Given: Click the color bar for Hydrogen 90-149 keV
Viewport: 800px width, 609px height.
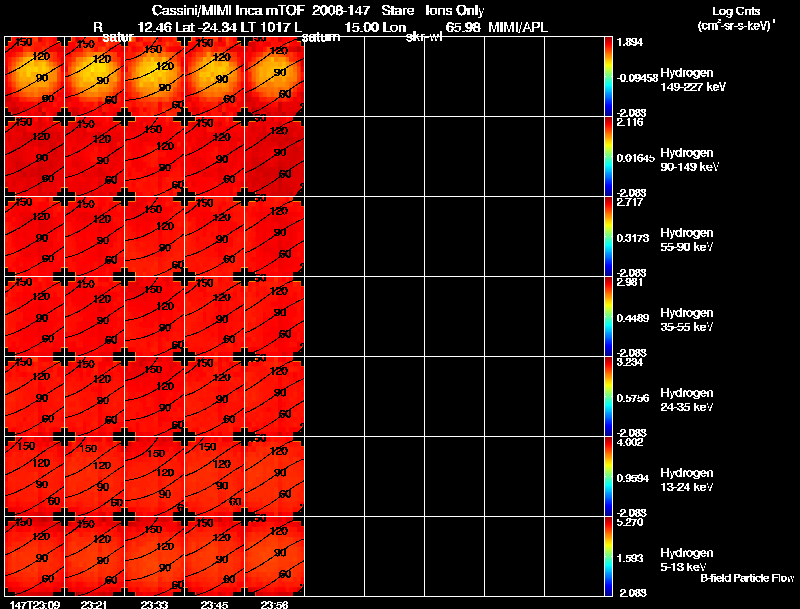Looking at the screenshot, I should (x=608, y=157).
